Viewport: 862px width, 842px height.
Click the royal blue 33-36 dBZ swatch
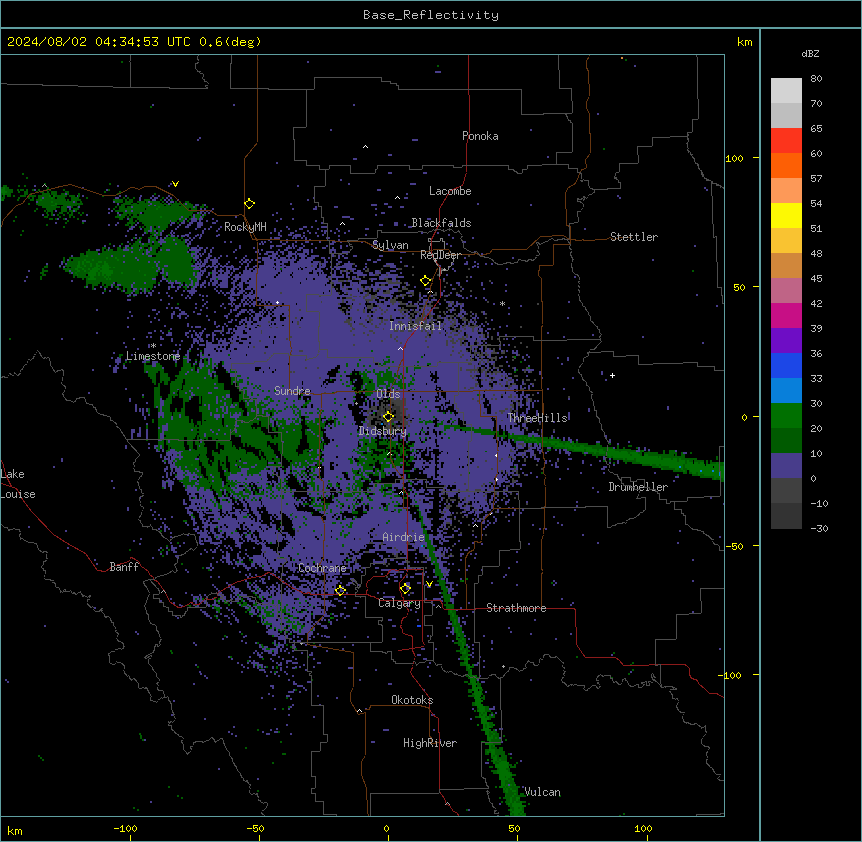(786, 365)
